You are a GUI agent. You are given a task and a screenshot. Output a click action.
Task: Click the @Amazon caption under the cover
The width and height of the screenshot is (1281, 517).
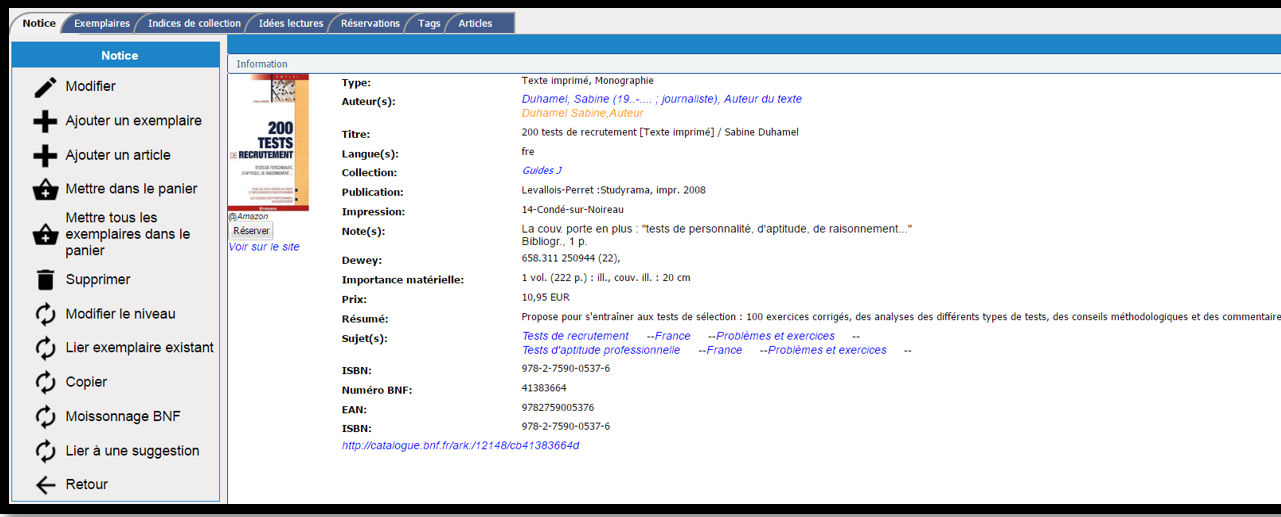(x=248, y=216)
